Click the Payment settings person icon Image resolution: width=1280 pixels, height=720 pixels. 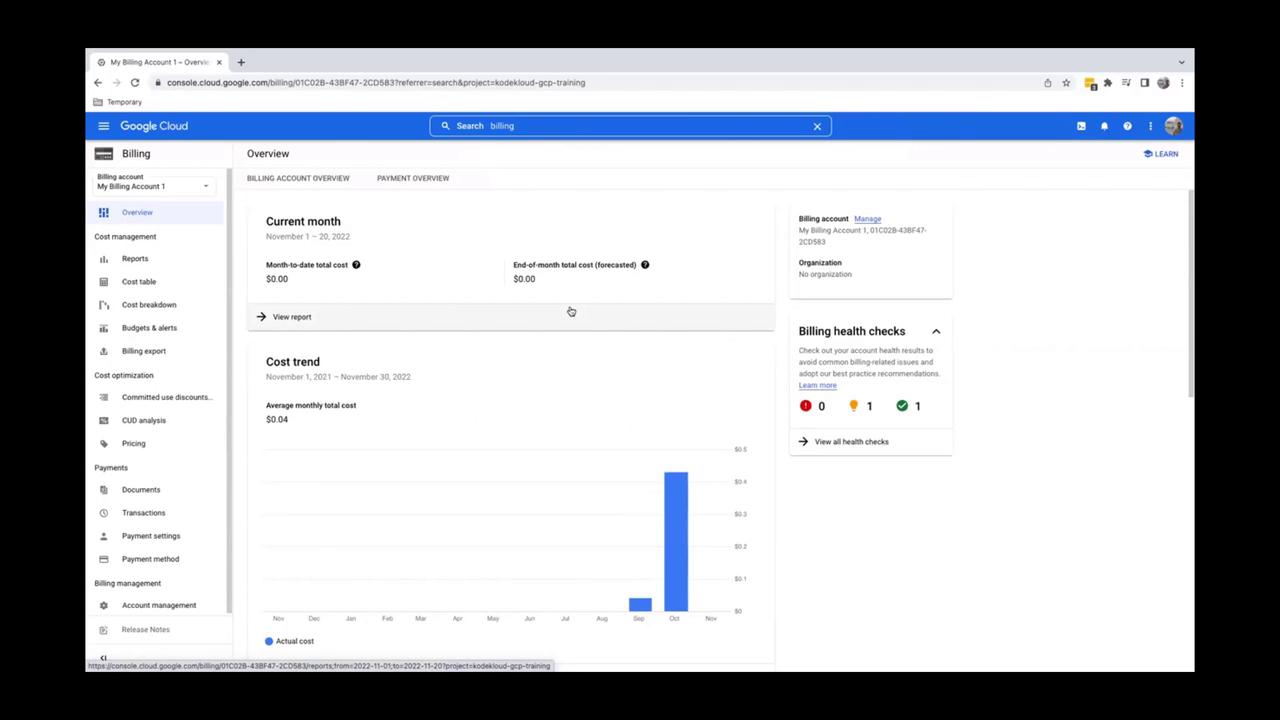tap(104, 536)
